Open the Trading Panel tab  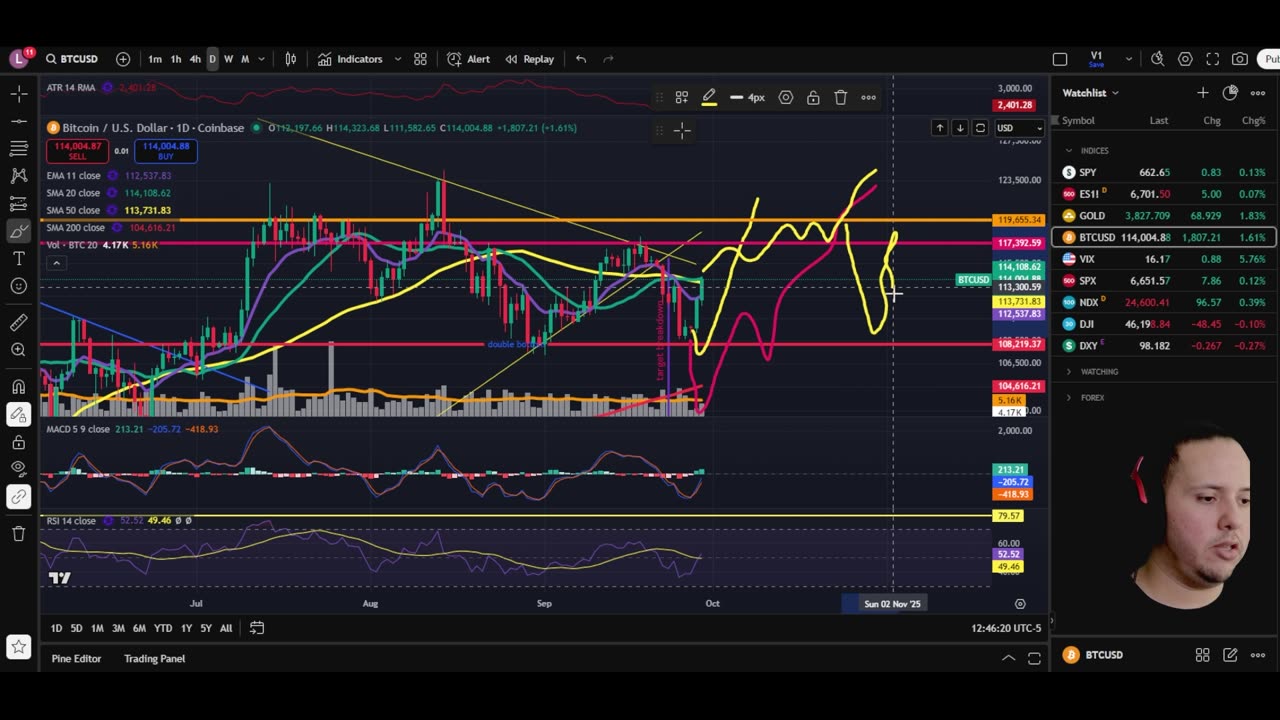tap(154, 659)
